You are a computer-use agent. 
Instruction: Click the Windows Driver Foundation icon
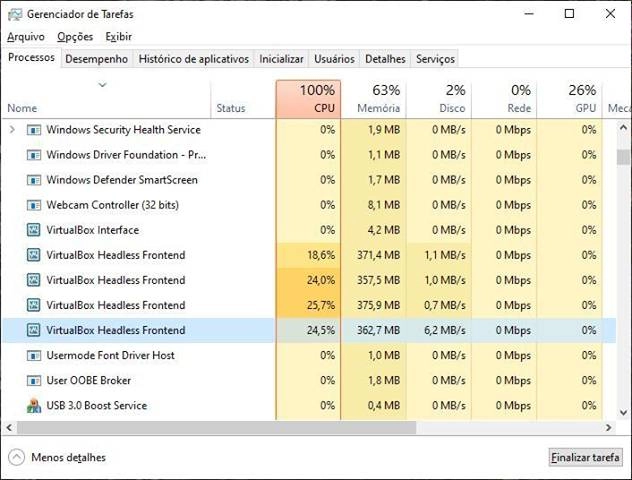pyautogui.click(x=34, y=155)
